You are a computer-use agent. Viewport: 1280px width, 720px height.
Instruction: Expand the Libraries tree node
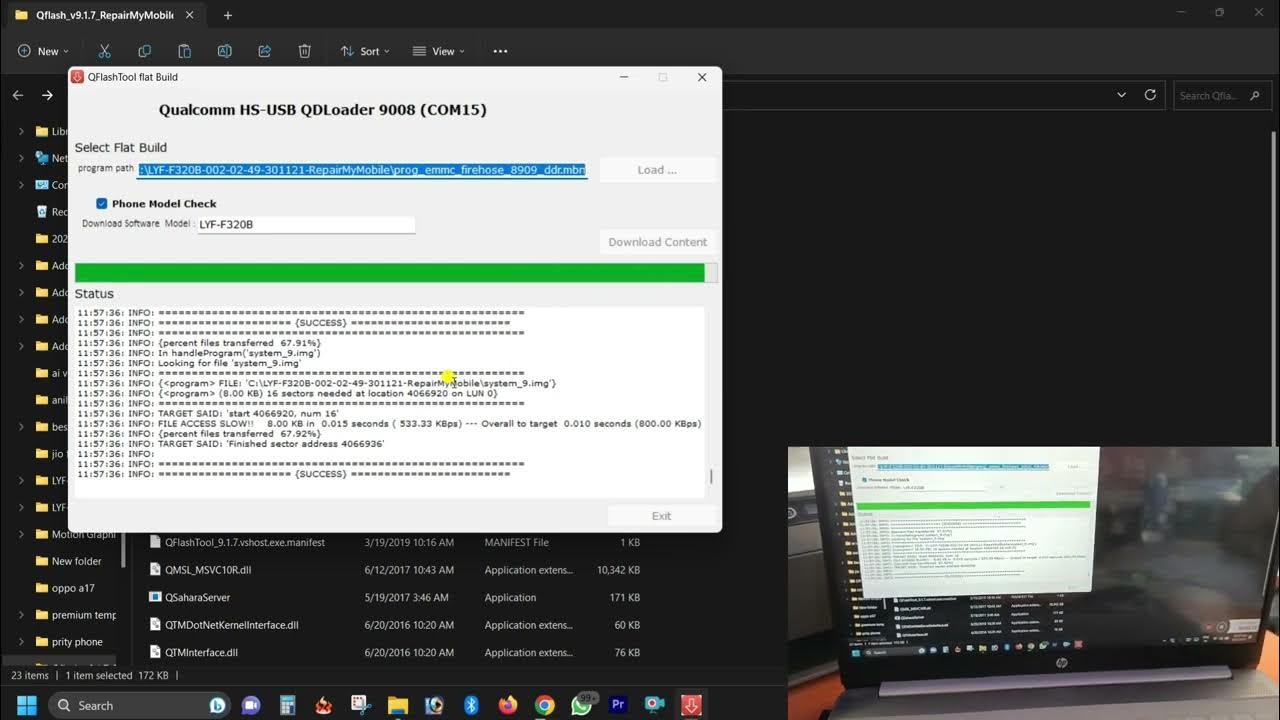click(x=21, y=131)
